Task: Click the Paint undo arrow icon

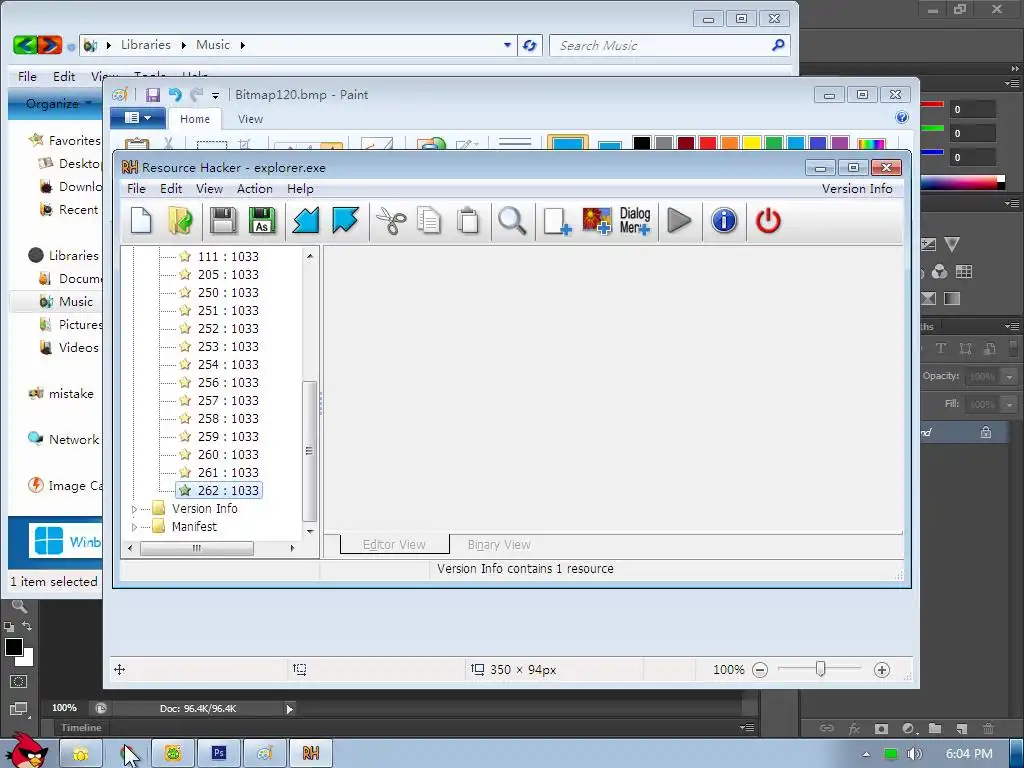Action: pos(175,95)
